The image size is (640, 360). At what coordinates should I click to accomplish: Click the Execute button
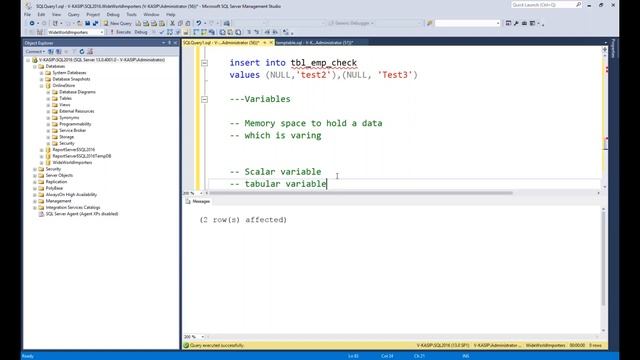[x=120, y=32]
